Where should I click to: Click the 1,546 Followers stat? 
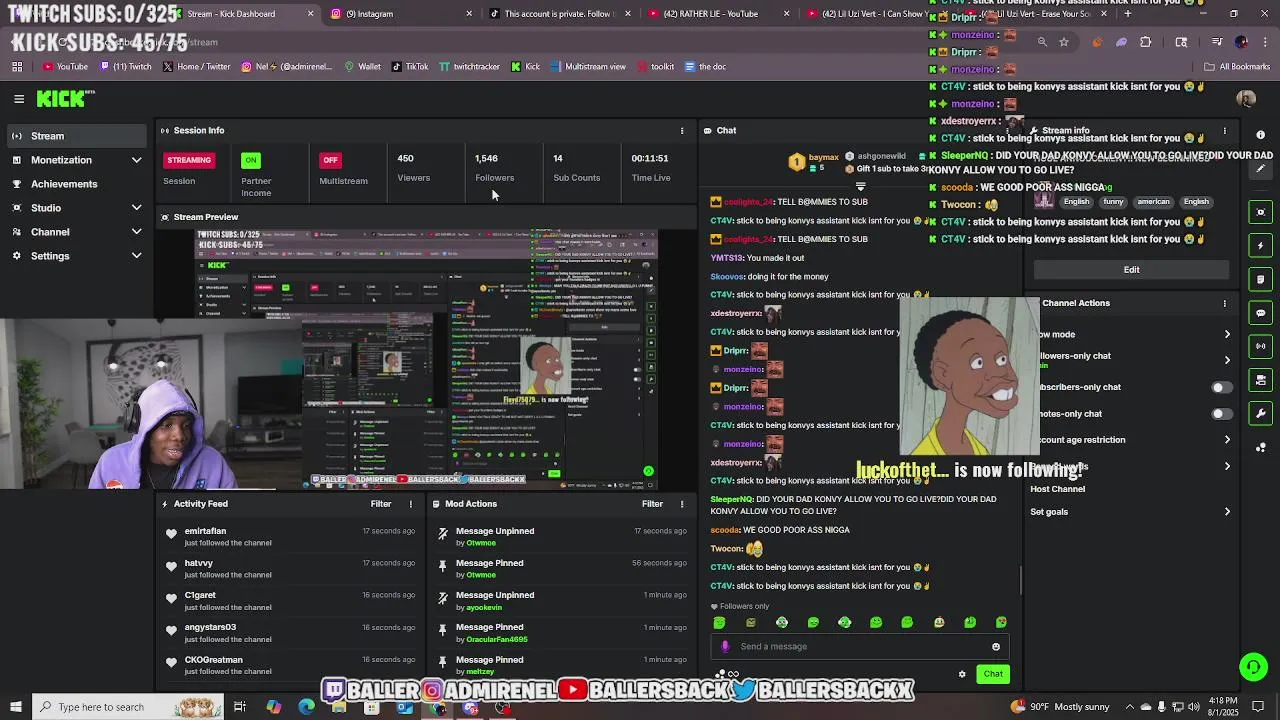[x=494, y=168]
